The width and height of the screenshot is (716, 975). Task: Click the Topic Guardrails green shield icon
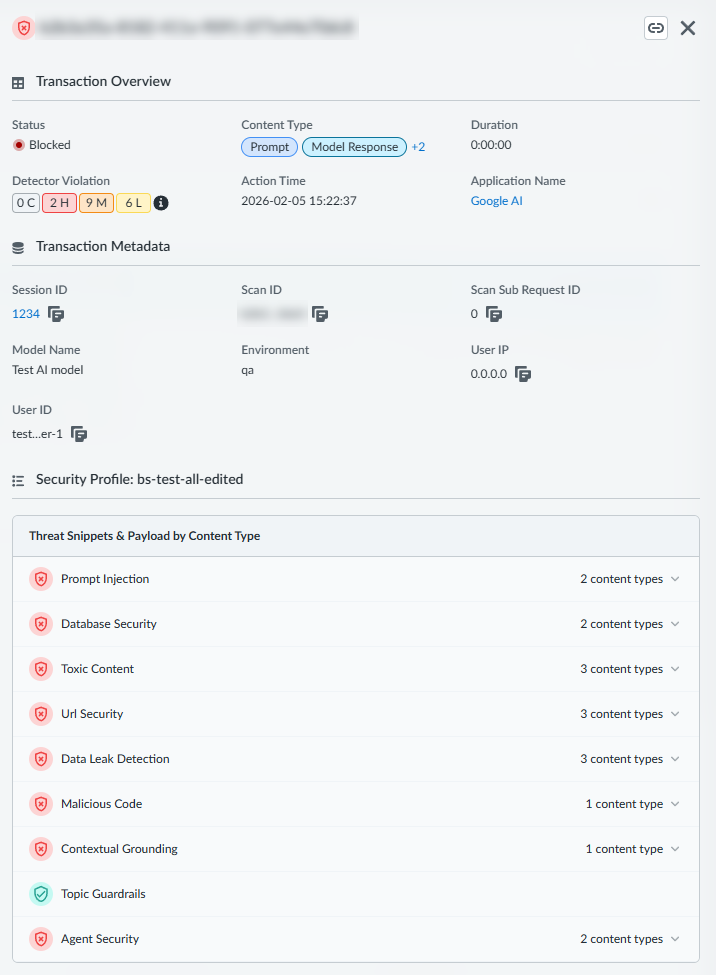(x=41, y=894)
